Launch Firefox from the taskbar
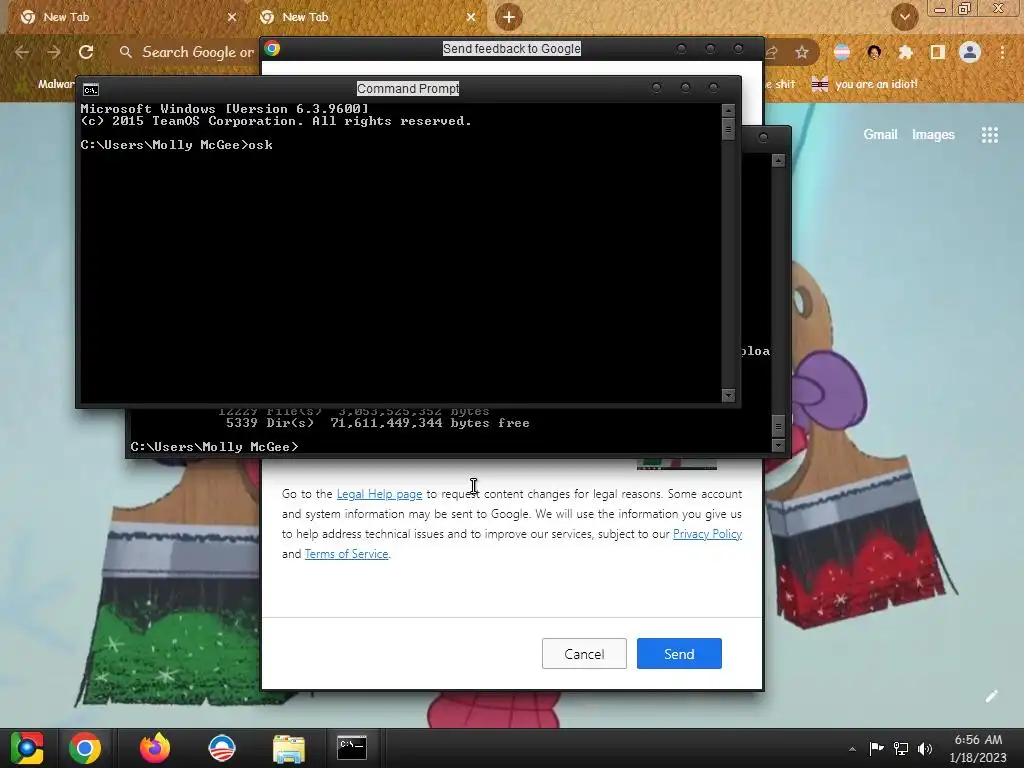Image resolution: width=1024 pixels, height=768 pixels. point(155,748)
